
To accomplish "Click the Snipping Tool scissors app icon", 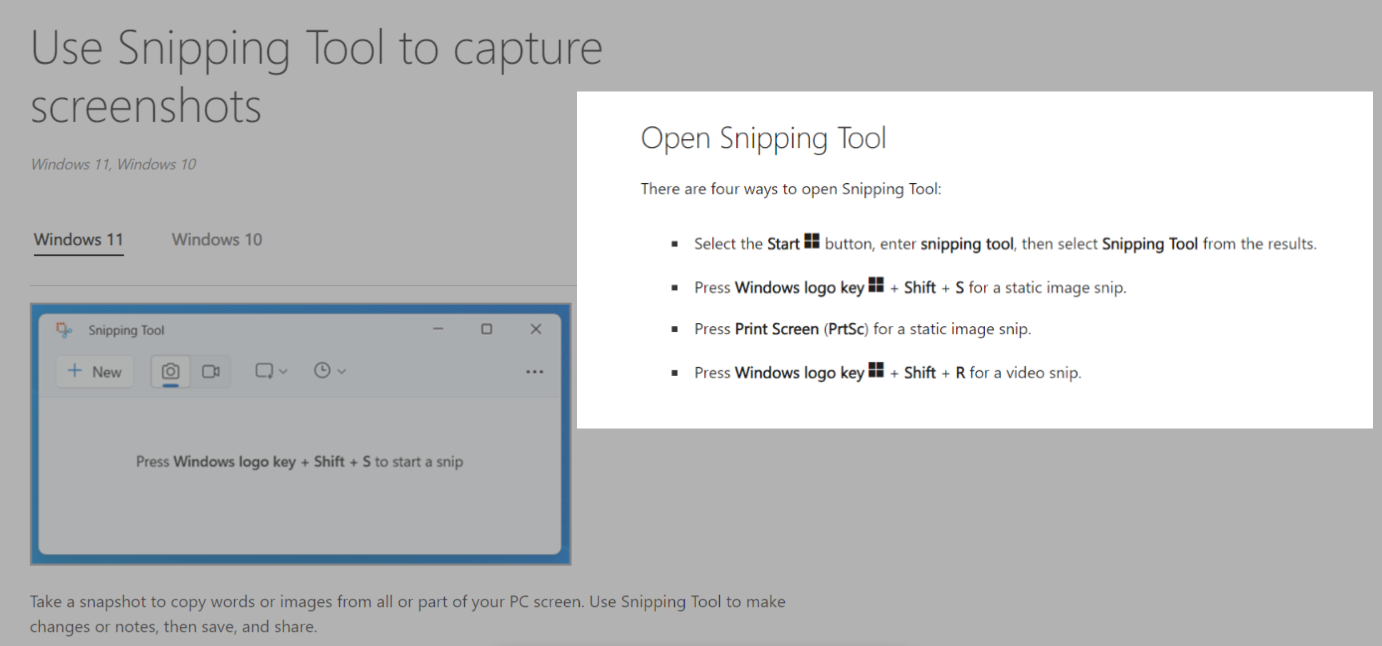I will 65,330.
